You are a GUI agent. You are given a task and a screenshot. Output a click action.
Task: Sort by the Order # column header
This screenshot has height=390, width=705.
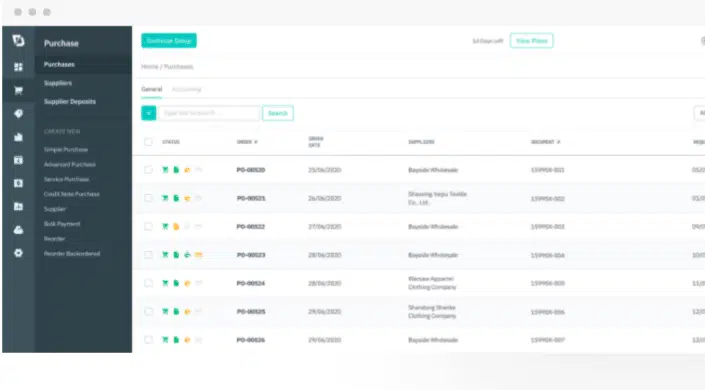pos(247,142)
